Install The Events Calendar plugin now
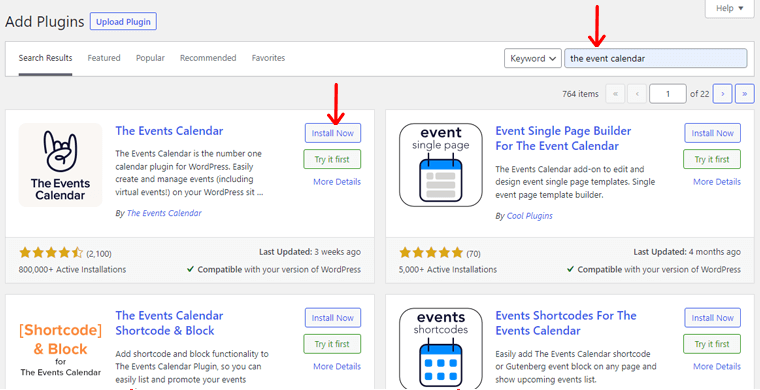This screenshot has width=760, height=390. (332, 133)
